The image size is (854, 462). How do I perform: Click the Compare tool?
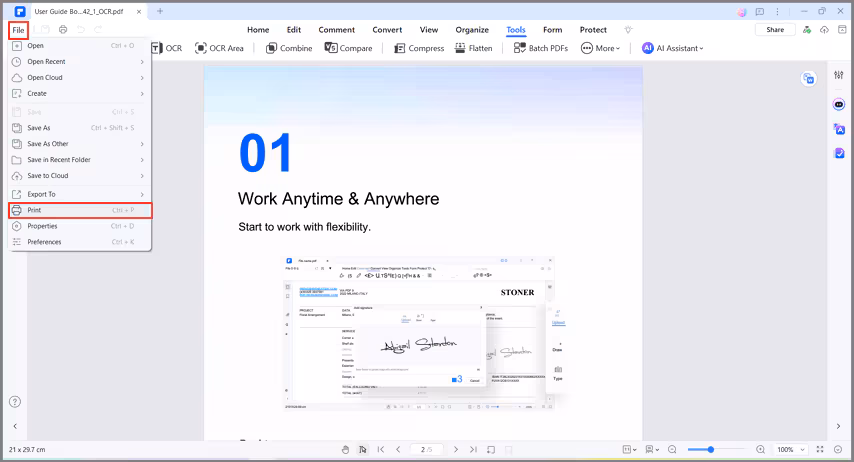pyautogui.click(x=349, y=48)
